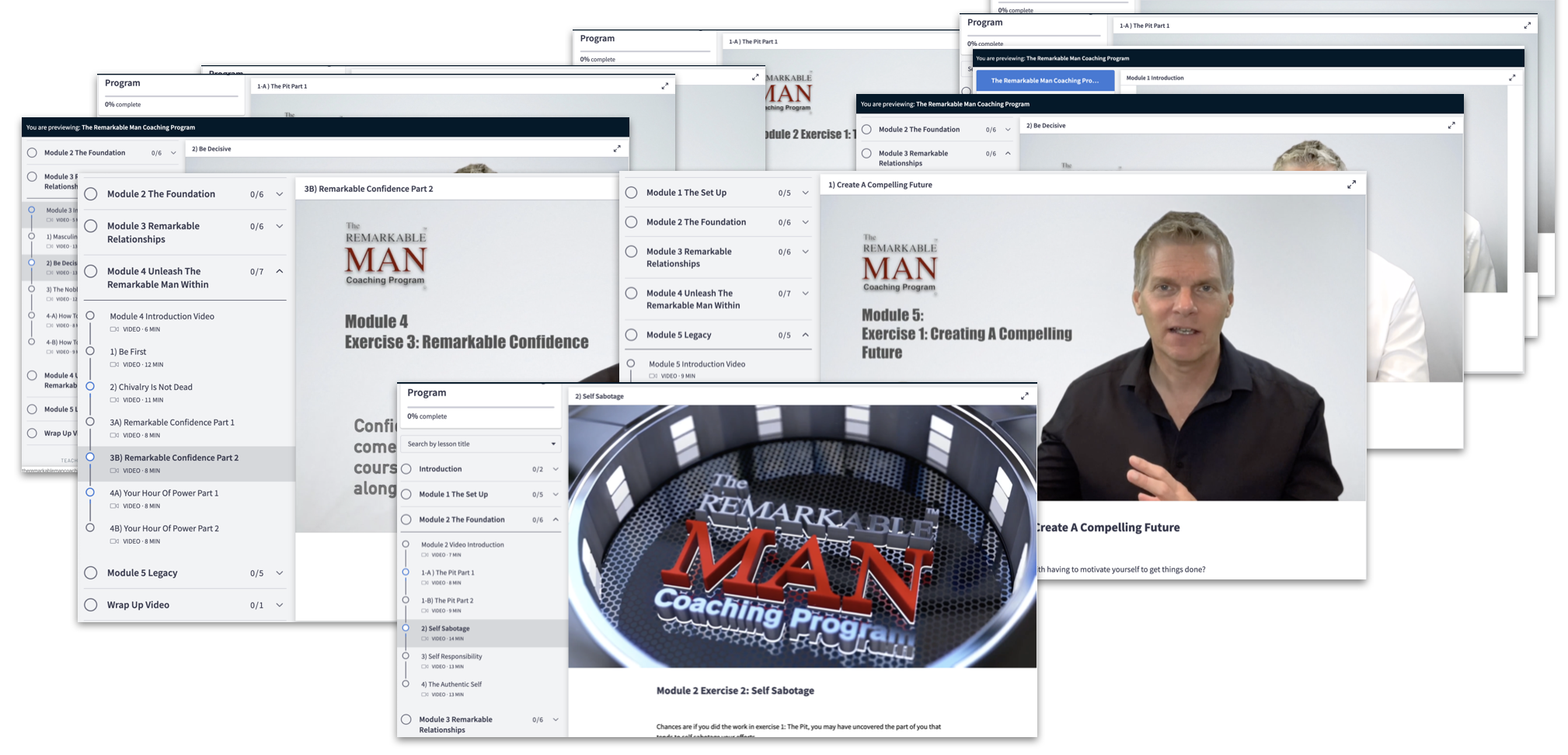Click Module 2 The Foundation title, right Be Decisive window
The width and height of the screenshot is (1568, 755).
coord(919,130)
